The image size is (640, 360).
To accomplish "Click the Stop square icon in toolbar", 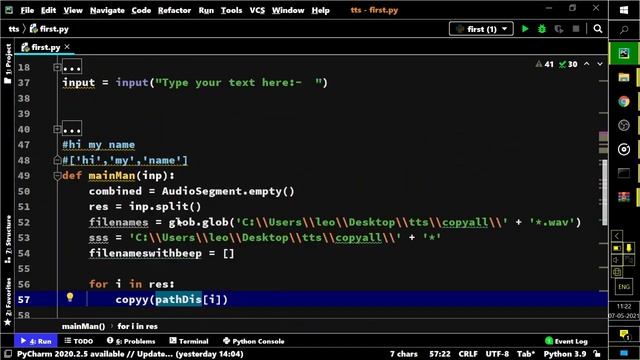I will [x=576, y=29].
